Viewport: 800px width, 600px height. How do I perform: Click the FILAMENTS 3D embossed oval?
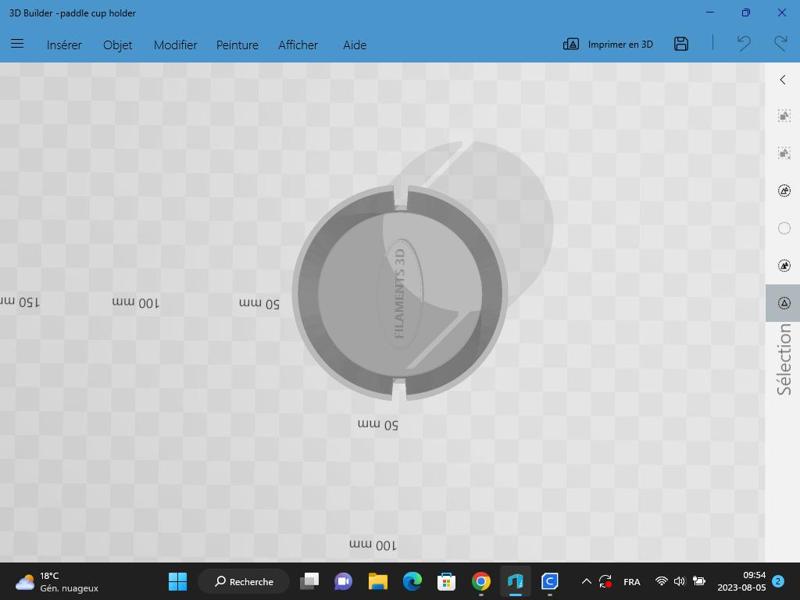coord(400,293)
